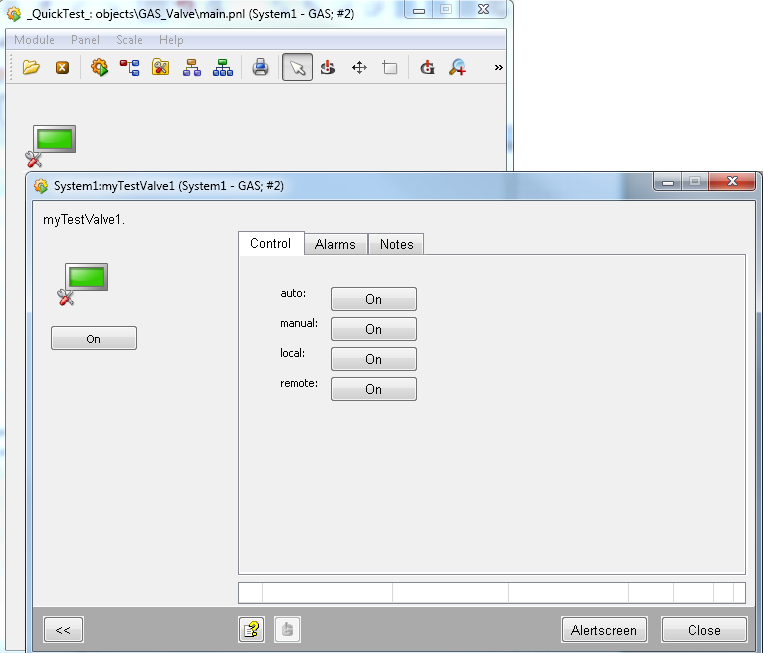Select the arrow pointer tool

pos(297,68)
